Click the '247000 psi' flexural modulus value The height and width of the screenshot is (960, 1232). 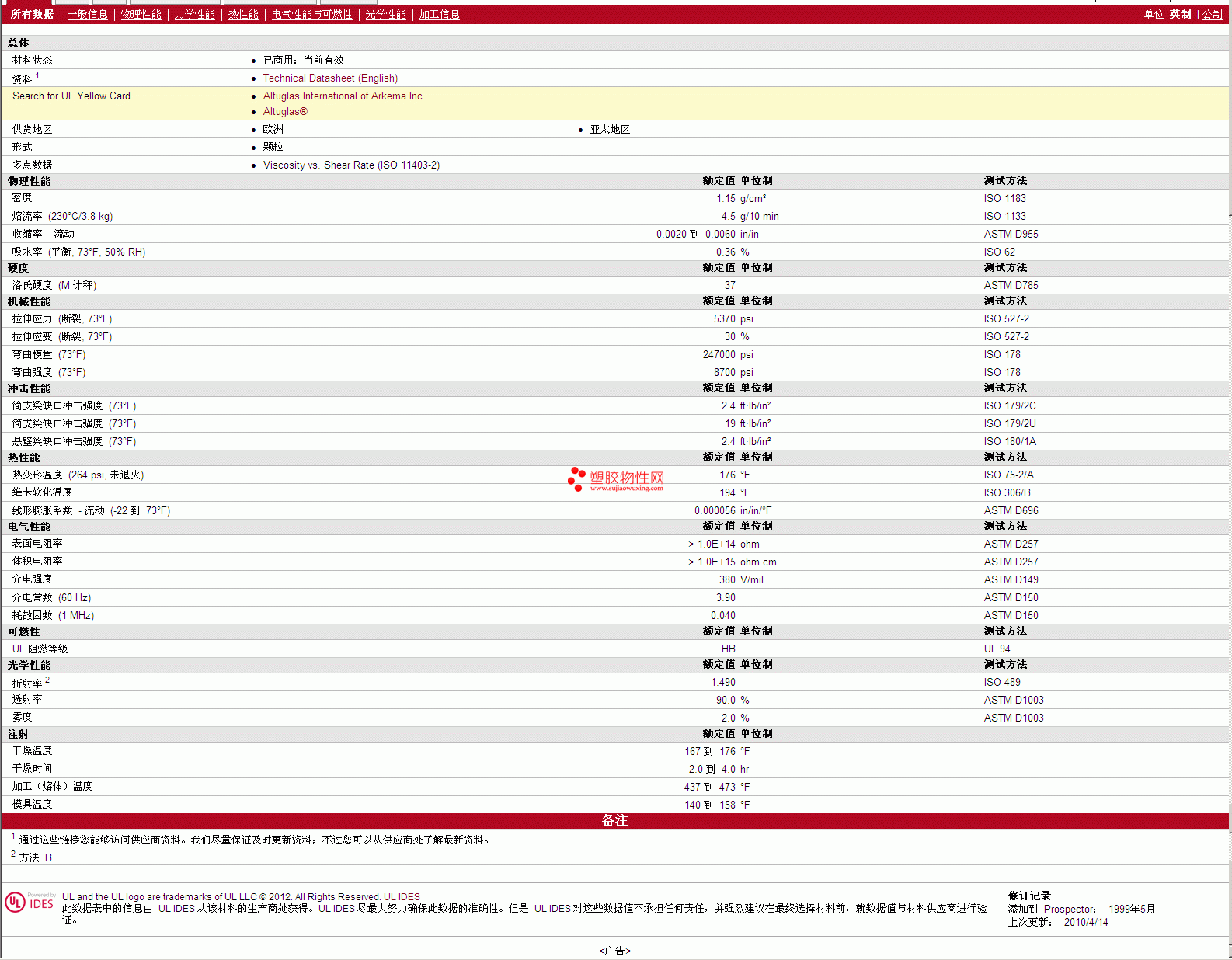pos(728,354)
